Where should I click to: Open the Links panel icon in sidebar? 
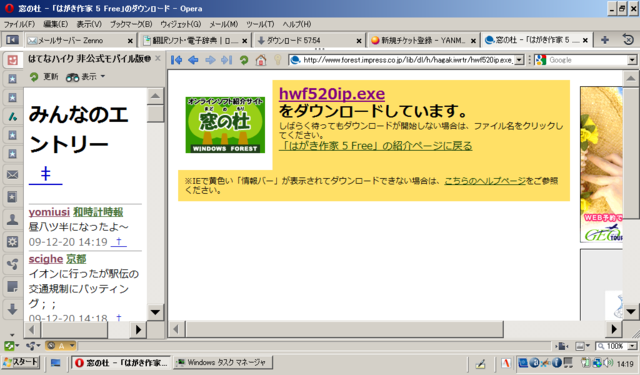12,264
